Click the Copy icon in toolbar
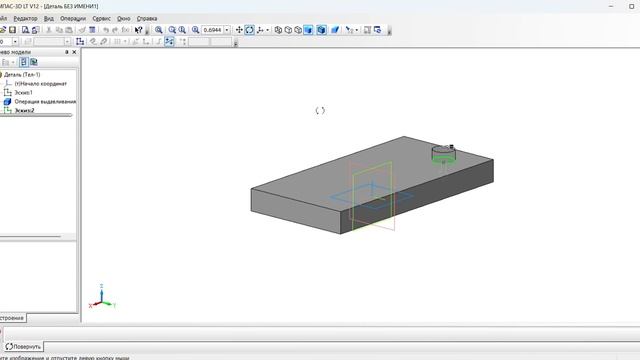This screenshot has height=360, width=640. pyautogui.click(x=59, y=30)
